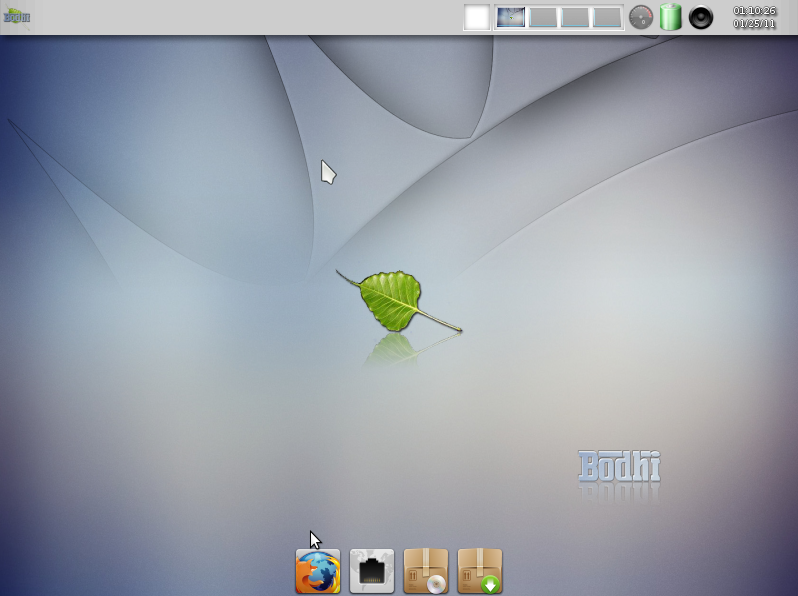Screen dimensions: 798x596
Task: Open the network connection manager icon
Action: tap(372, 571)
